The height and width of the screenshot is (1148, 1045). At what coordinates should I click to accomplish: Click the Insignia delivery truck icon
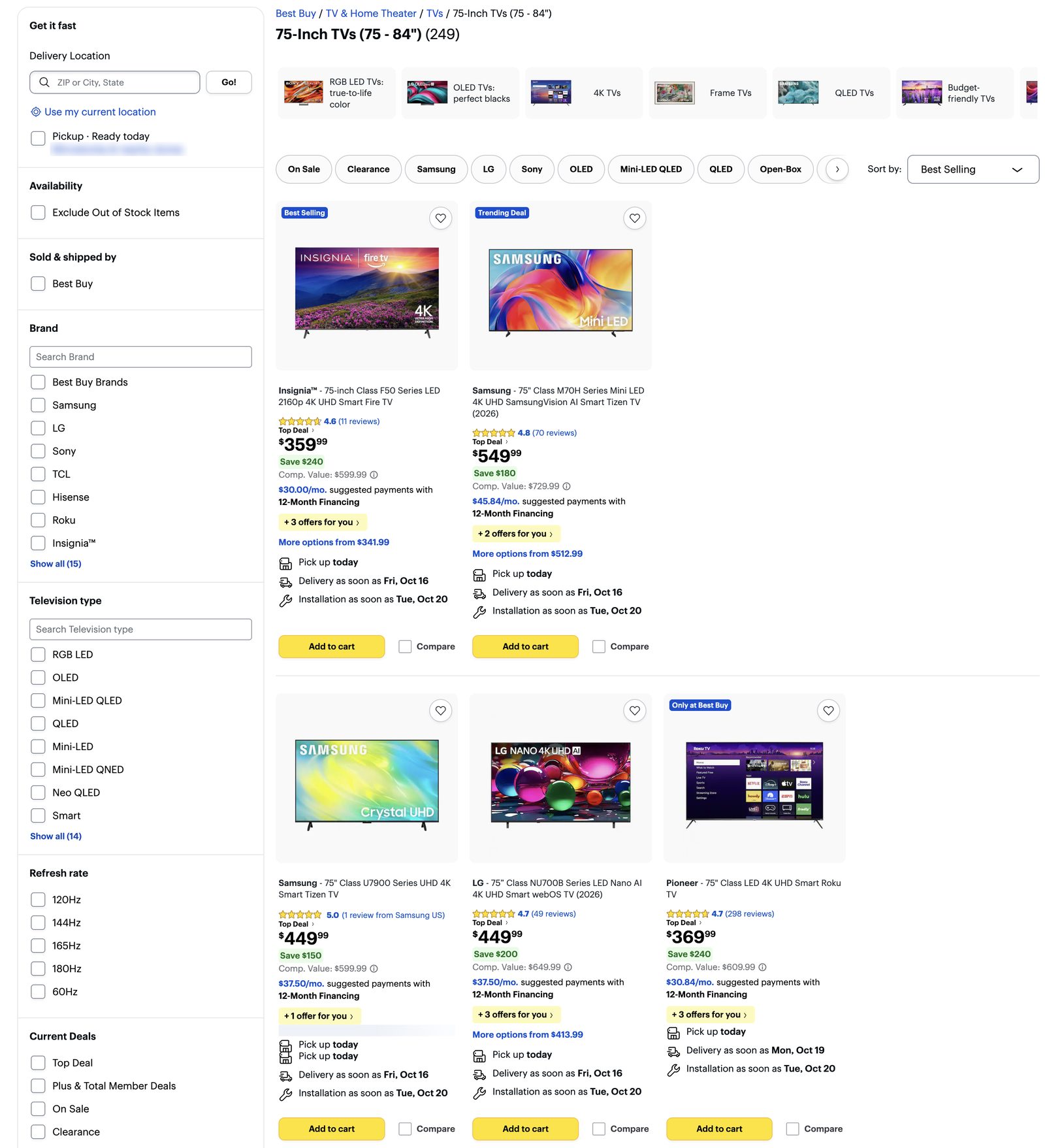(x=285, y=582)
